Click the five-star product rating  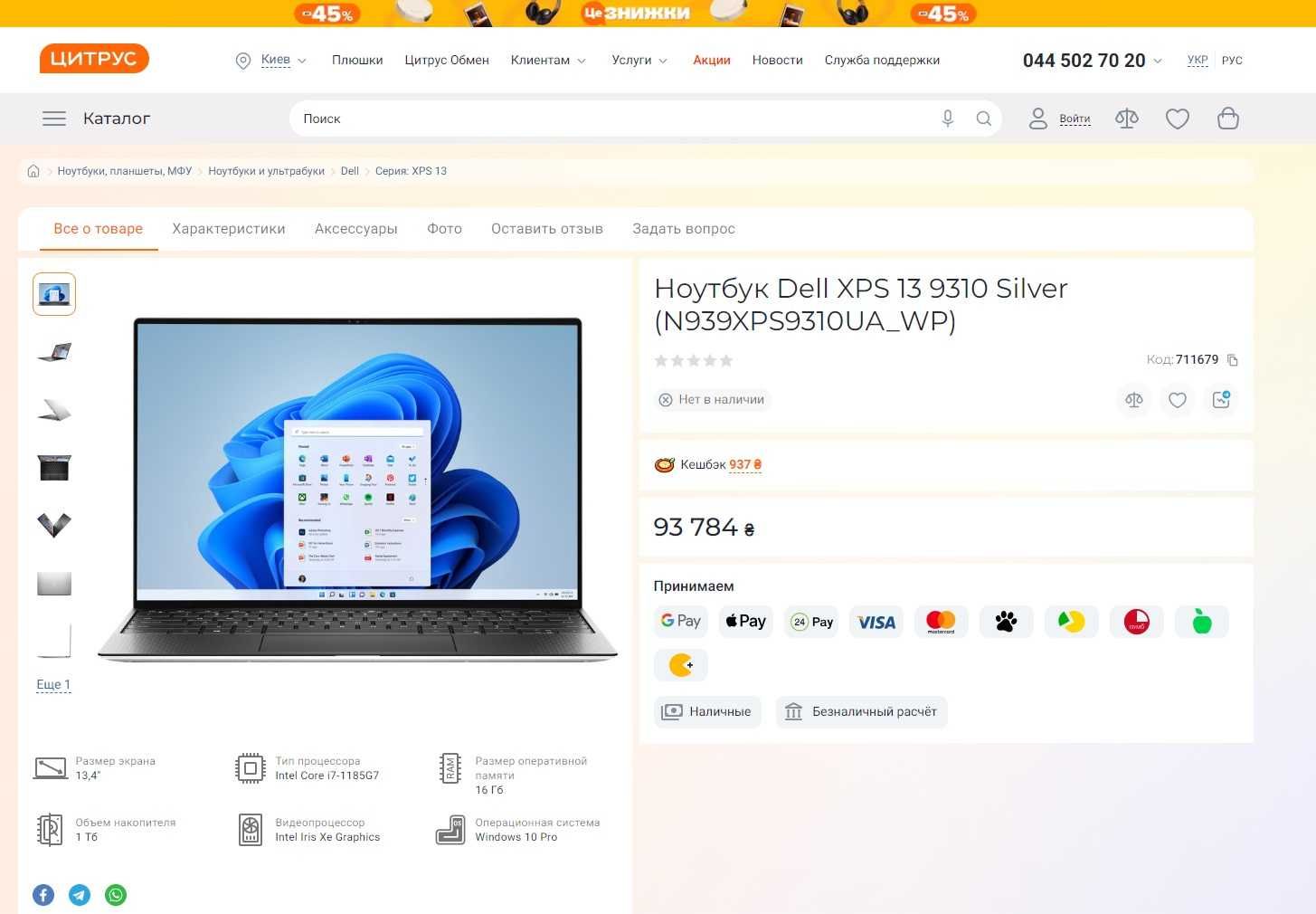click(x=694, y=361)
